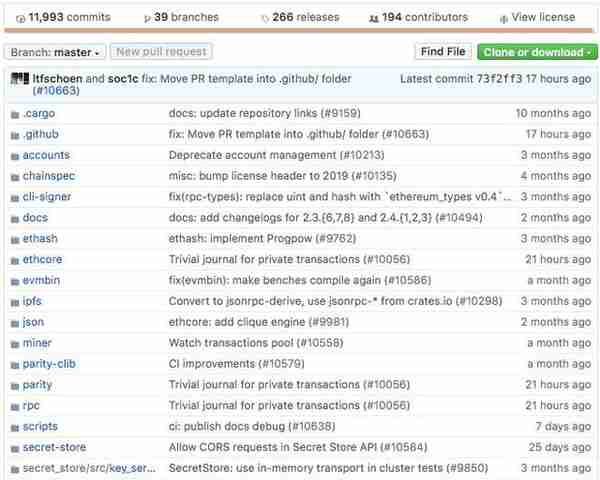Expand the Branch: master dropdown
Image resolution: width=600 pixels, height=480 pixels.
tap(55, 52)
